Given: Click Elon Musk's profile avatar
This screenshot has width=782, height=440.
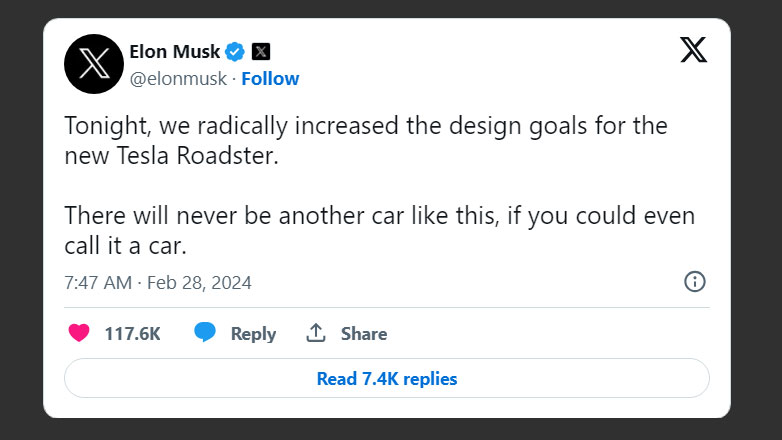Looking at the screenshot, I should tap(93, 64).
